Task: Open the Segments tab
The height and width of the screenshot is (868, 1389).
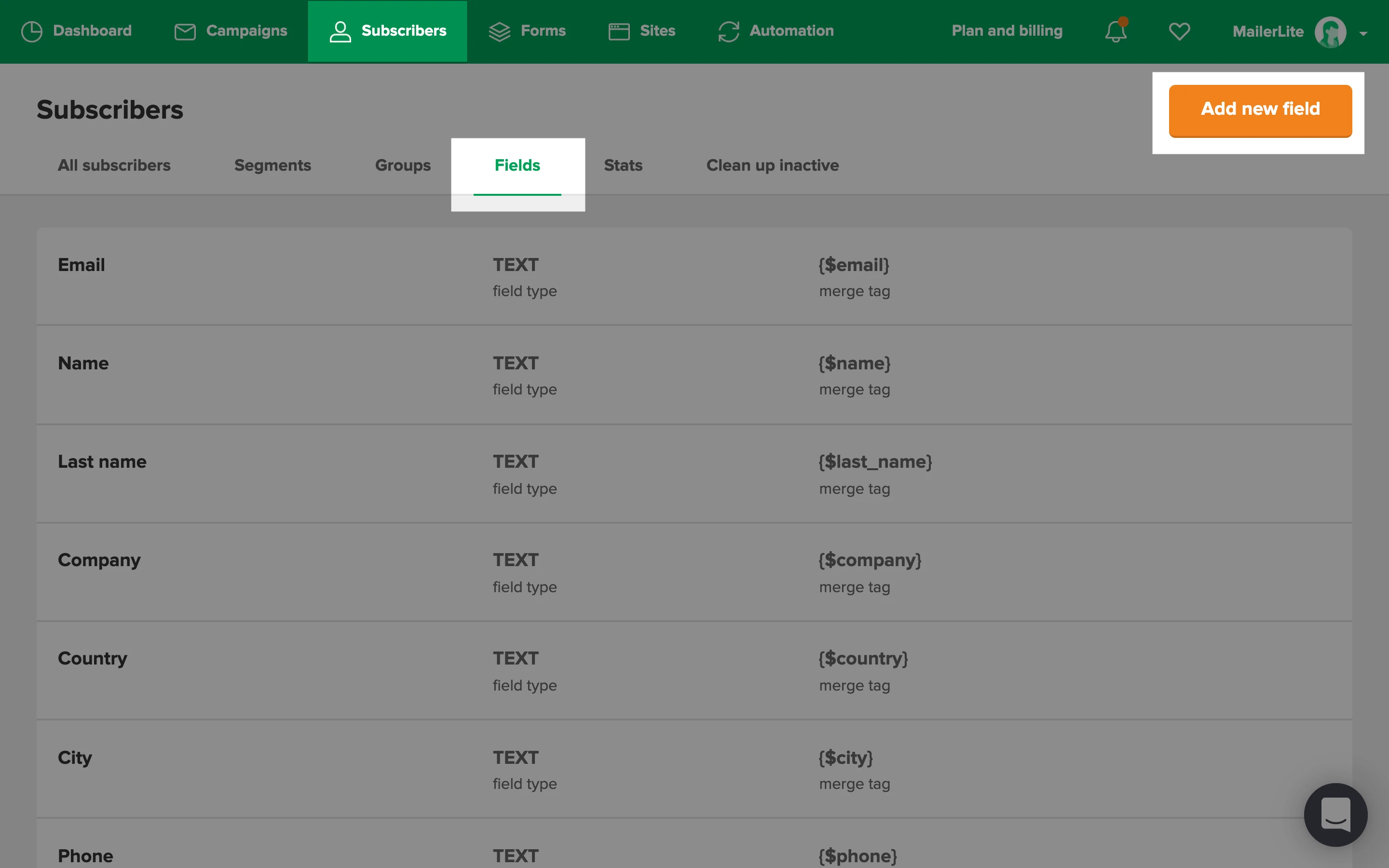Action: (272, 165)
